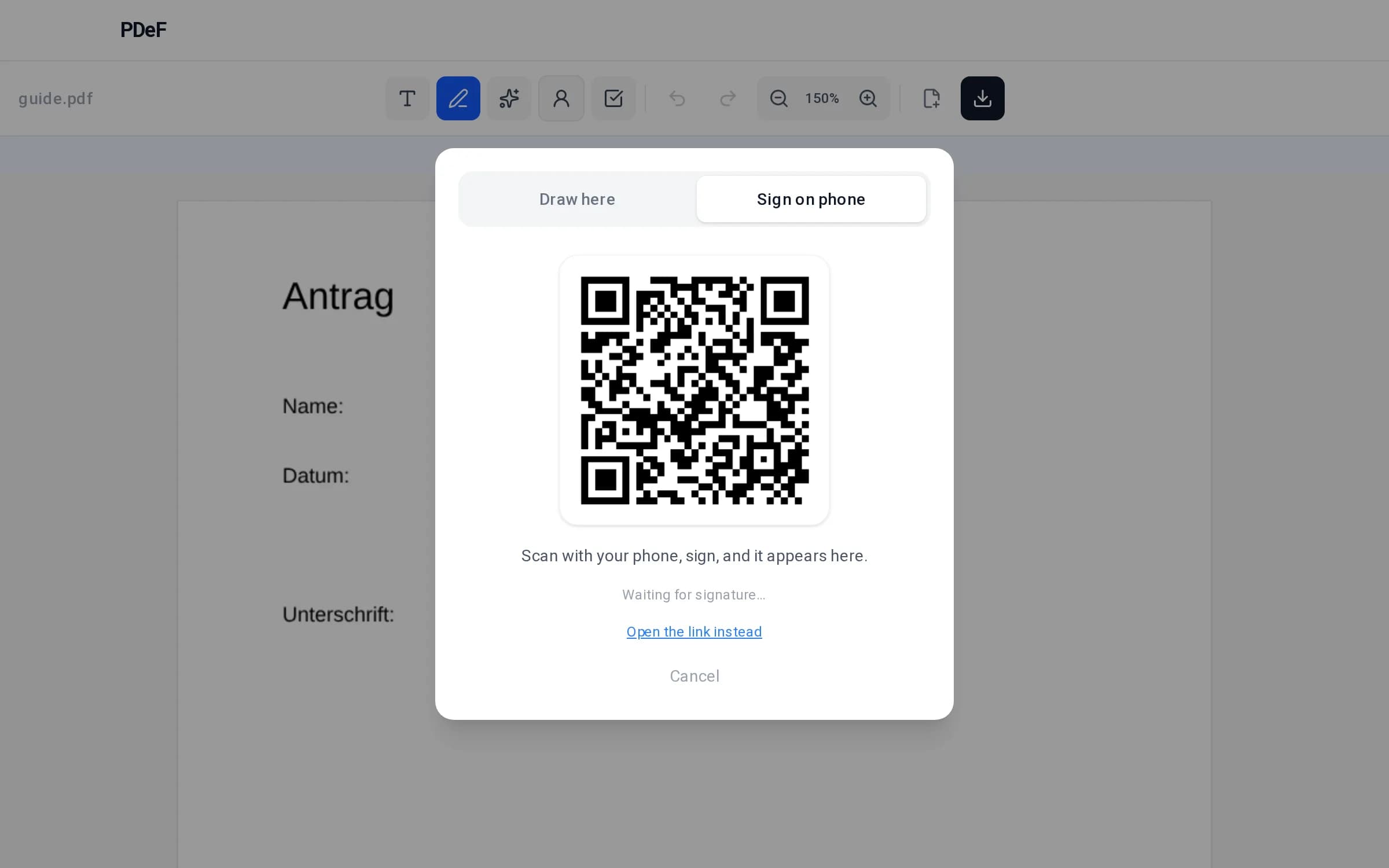Select the Sign on phone tab
Viewport: 1389px width, 868px height.
[811, 199]
